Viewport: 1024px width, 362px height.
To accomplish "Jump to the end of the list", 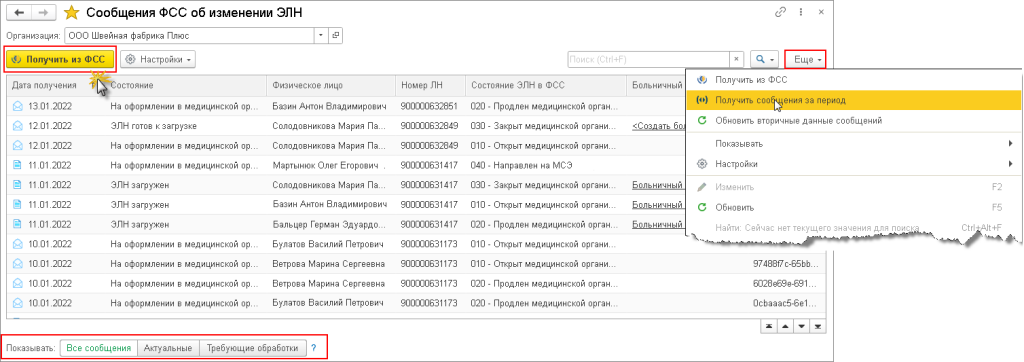I will click(x=817, y=326).
